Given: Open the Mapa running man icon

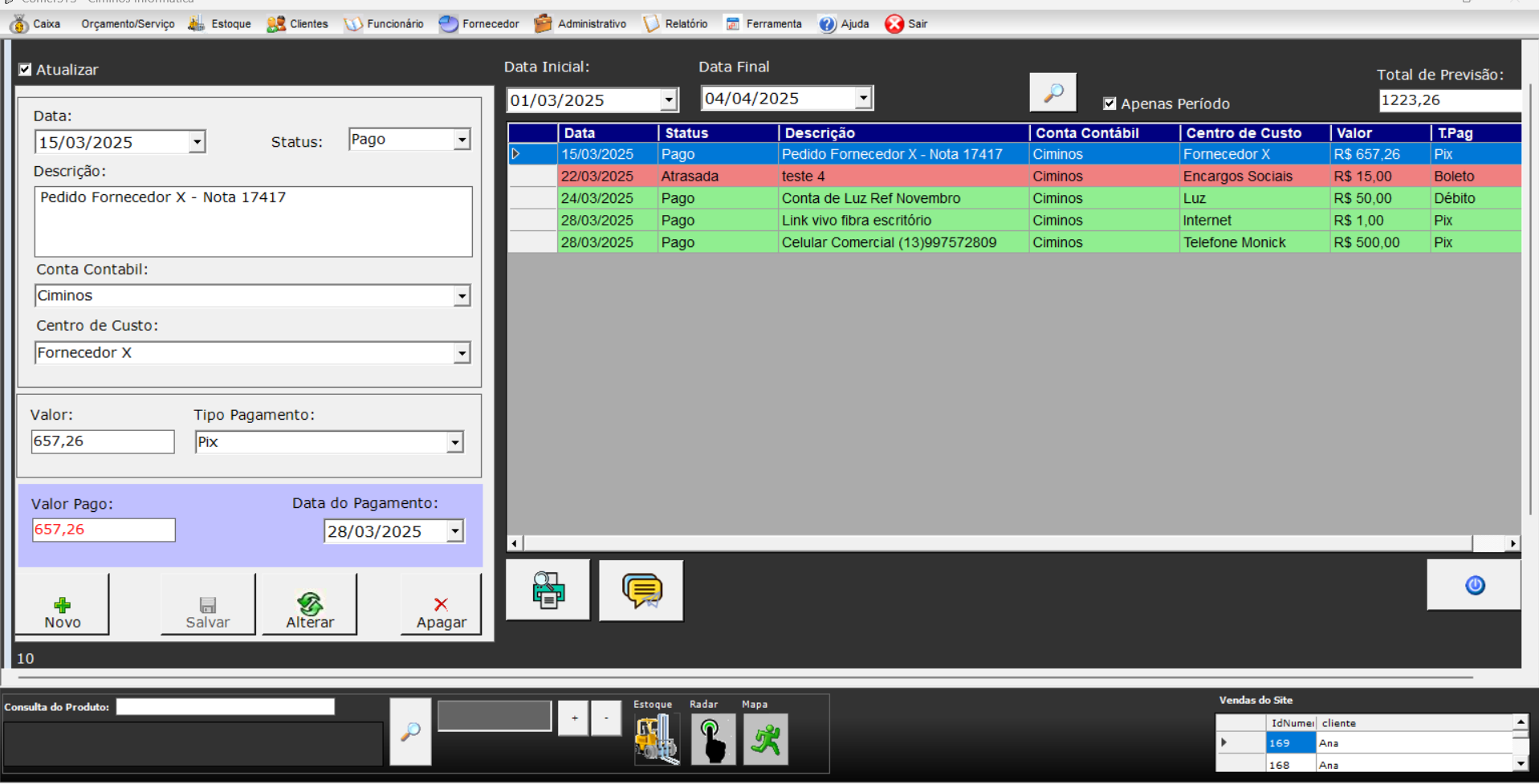Looking at the screenshot, I should [x=765, y=739].
